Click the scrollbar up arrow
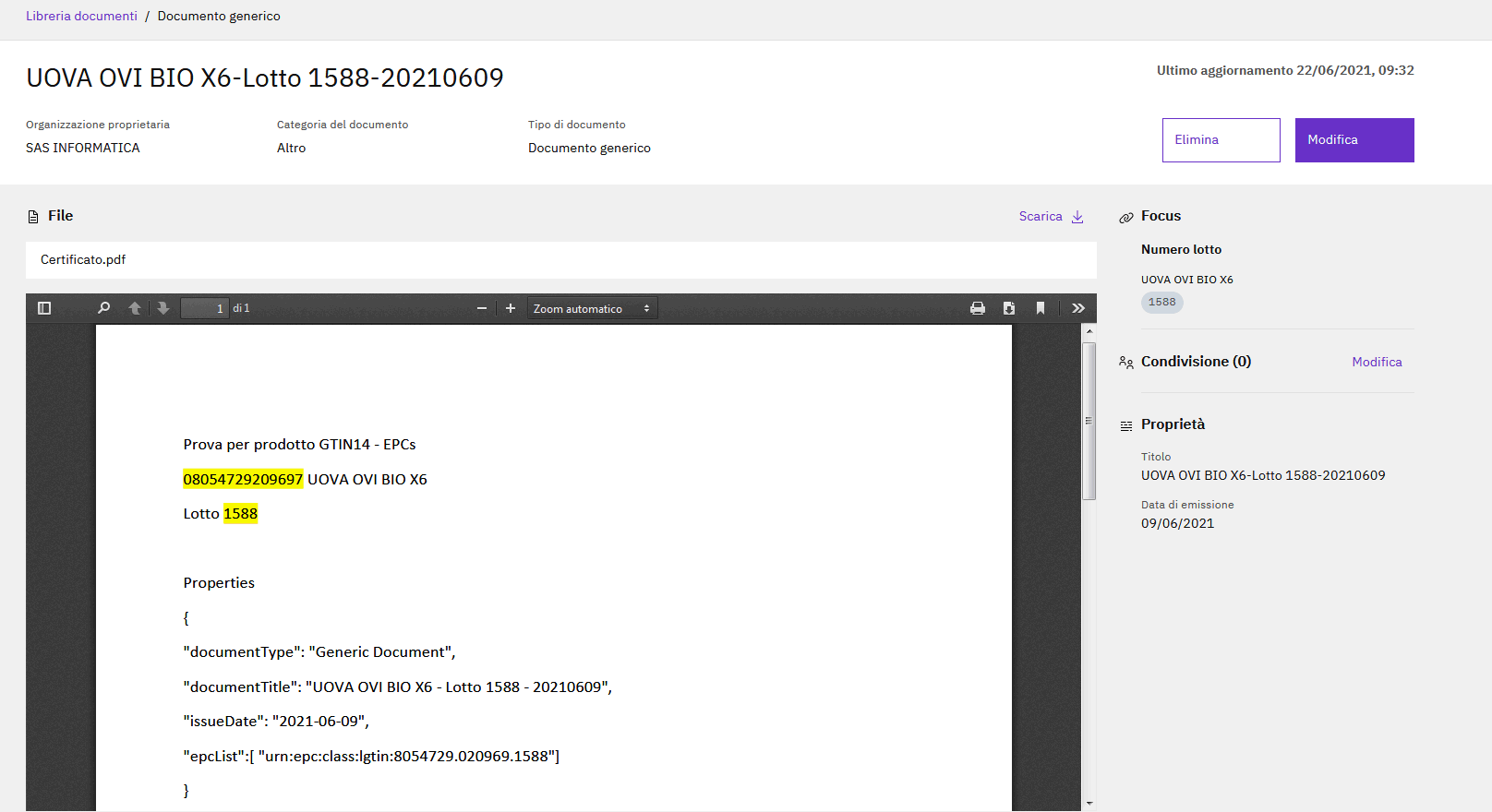This screenshot has height=812, width=1492. click(1089, 331)
